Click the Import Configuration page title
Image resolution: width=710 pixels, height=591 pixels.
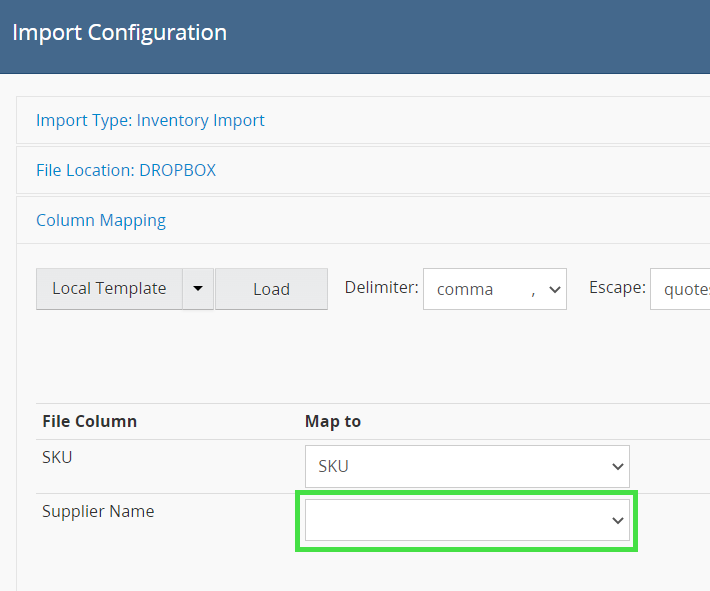(119, 32)
